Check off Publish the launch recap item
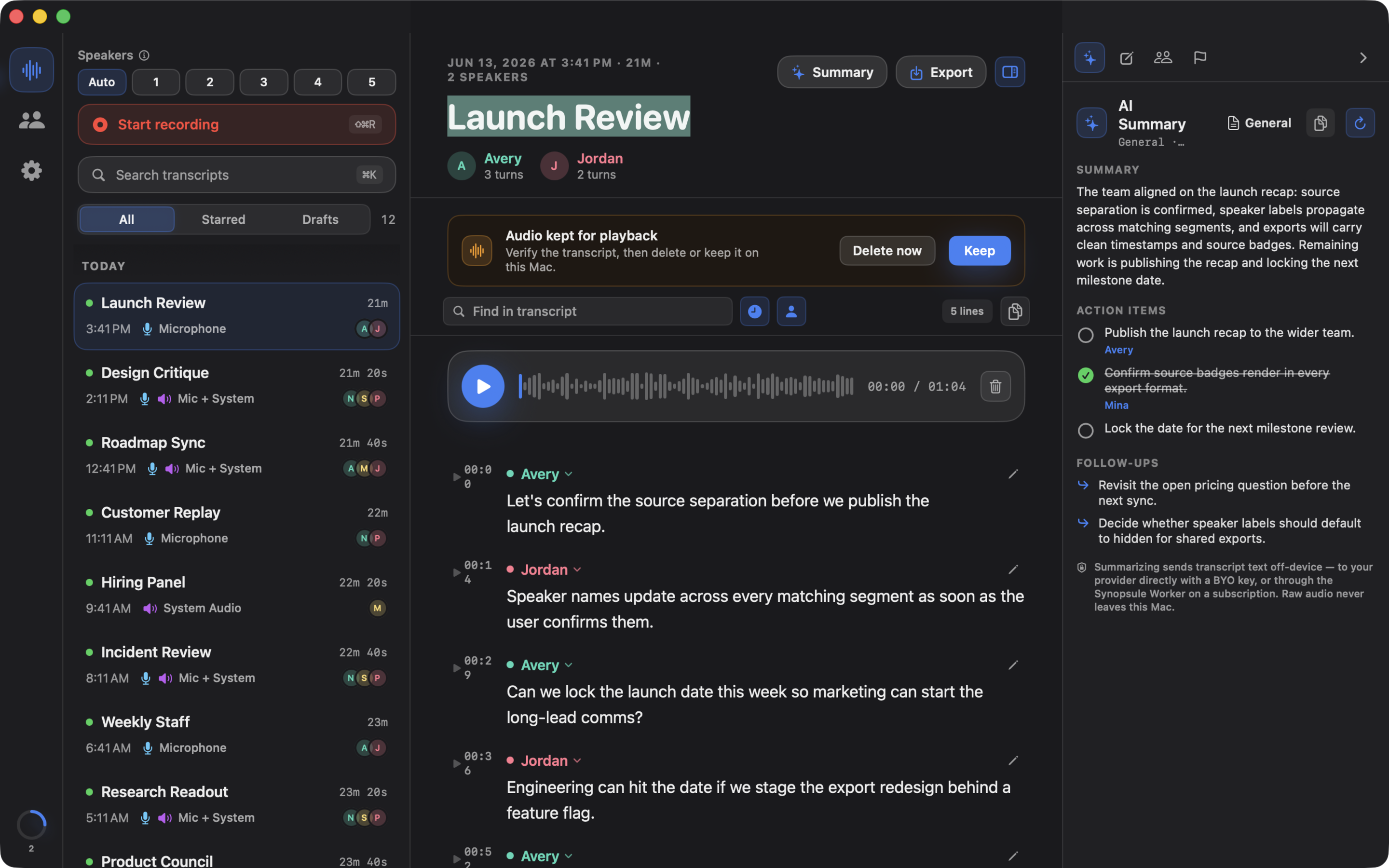This screenshot has height=868, width=1389. pos(1085,335)
